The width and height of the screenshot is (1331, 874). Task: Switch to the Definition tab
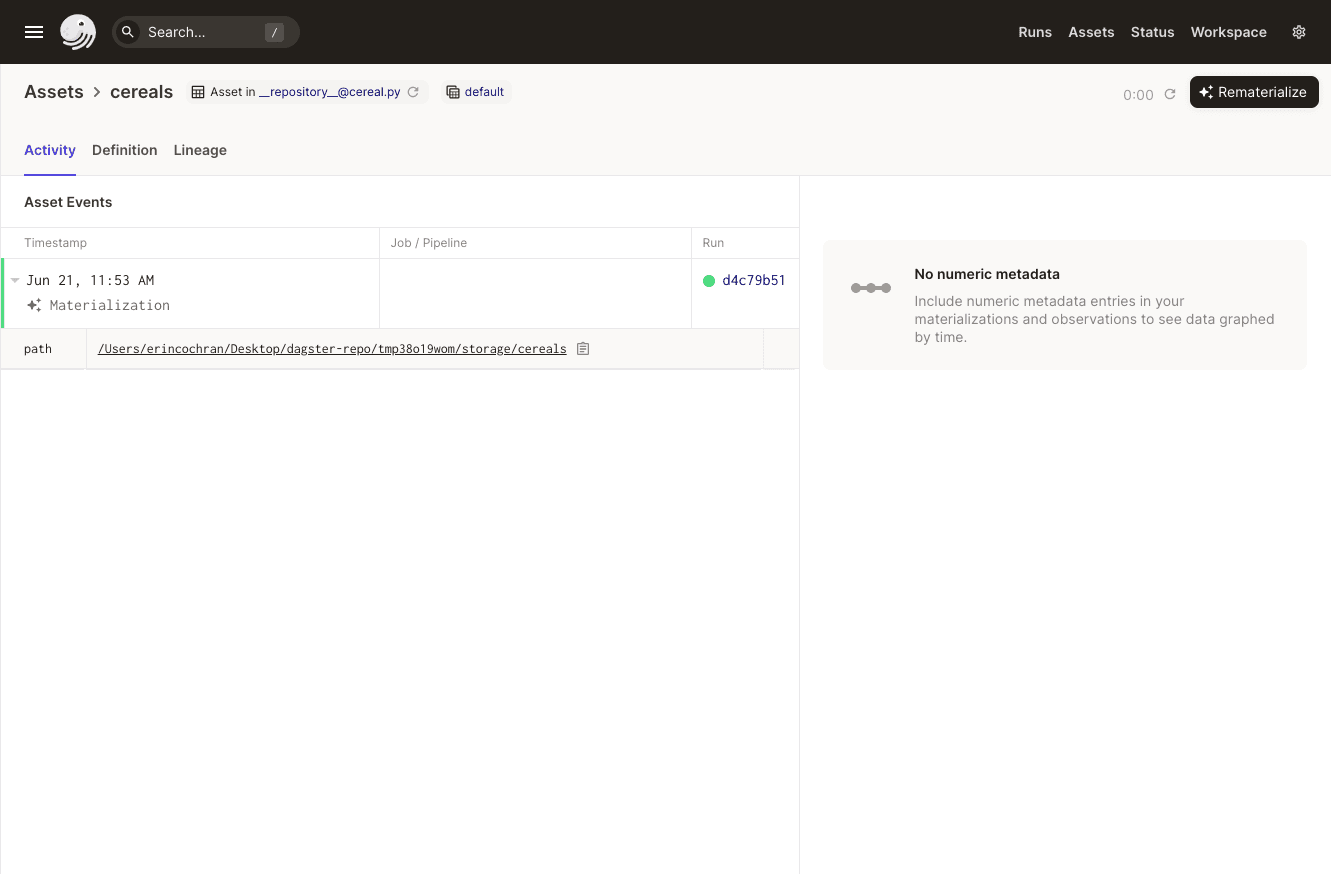tap(124, 150)
